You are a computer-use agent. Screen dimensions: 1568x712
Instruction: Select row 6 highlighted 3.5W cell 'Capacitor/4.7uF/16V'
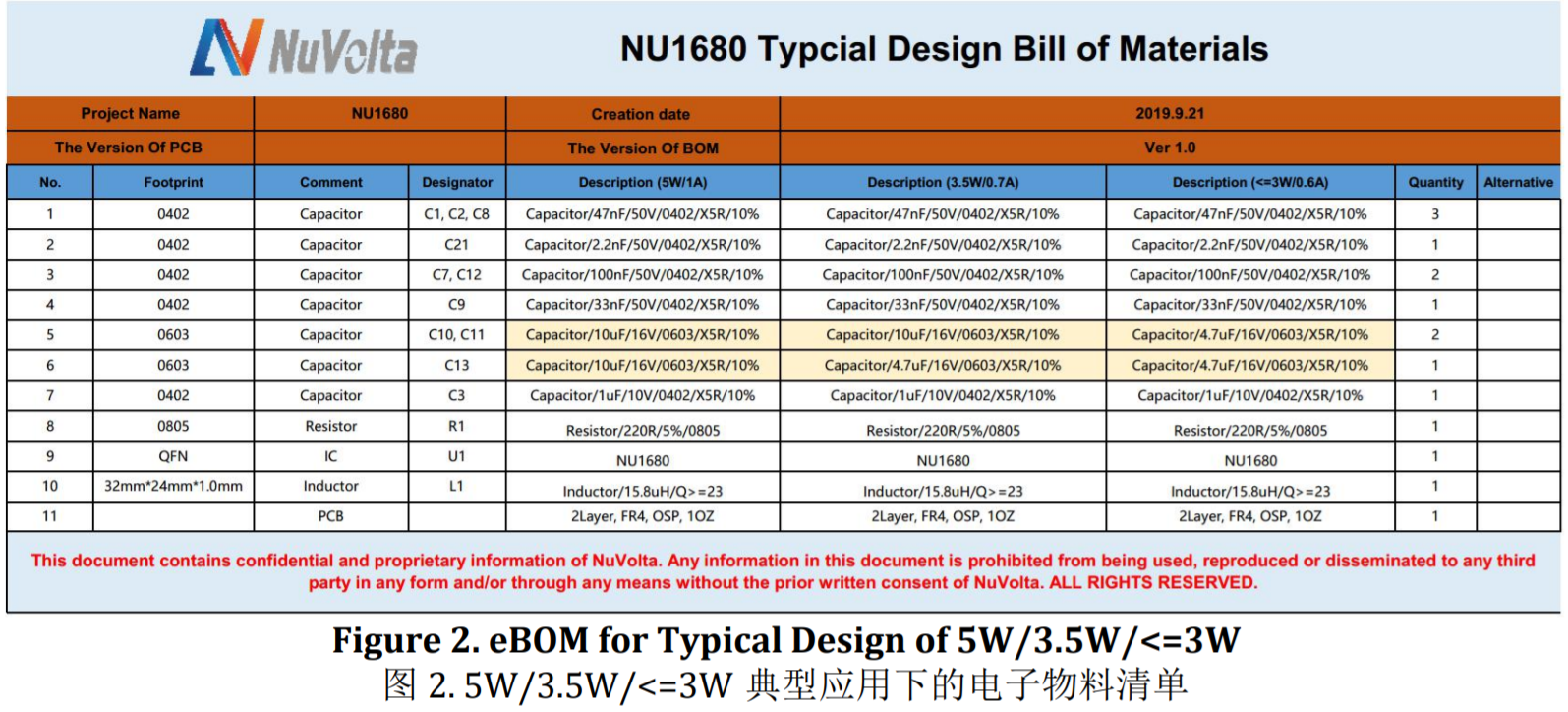coord(943,365)
